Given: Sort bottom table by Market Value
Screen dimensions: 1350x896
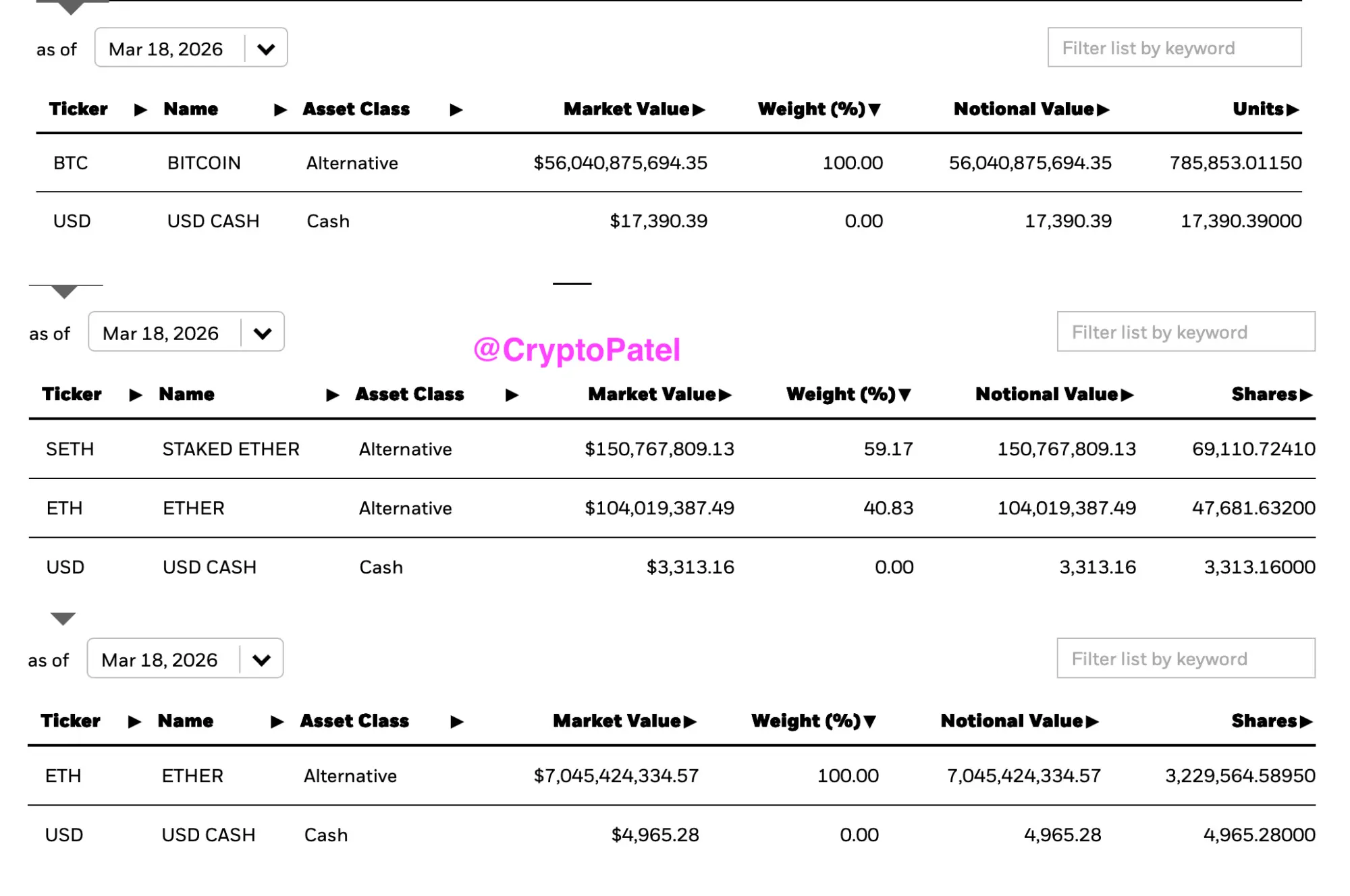Looking at the screenshot, I should click(x=690, y=722).
